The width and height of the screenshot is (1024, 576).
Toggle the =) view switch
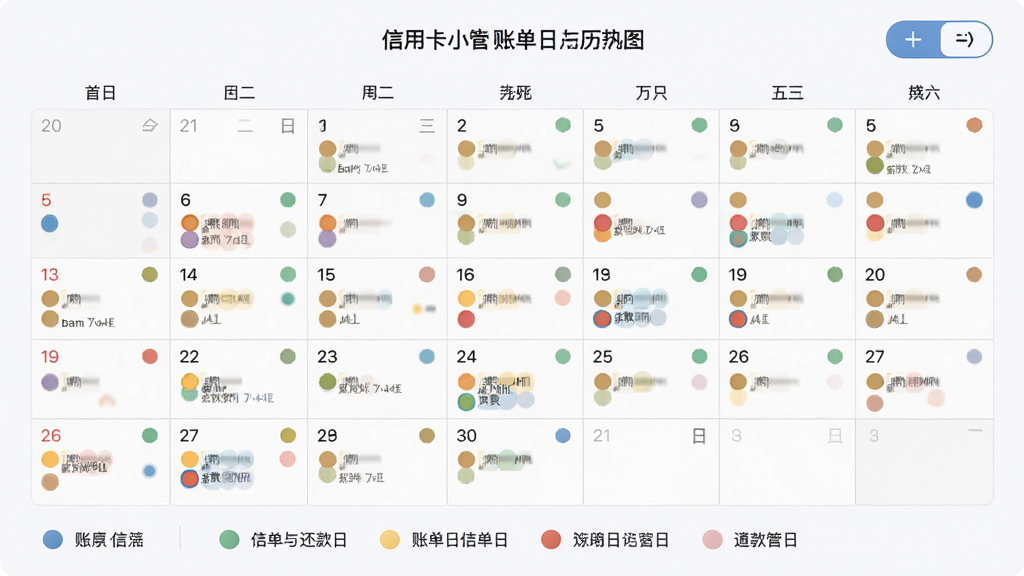pos(965,40)
